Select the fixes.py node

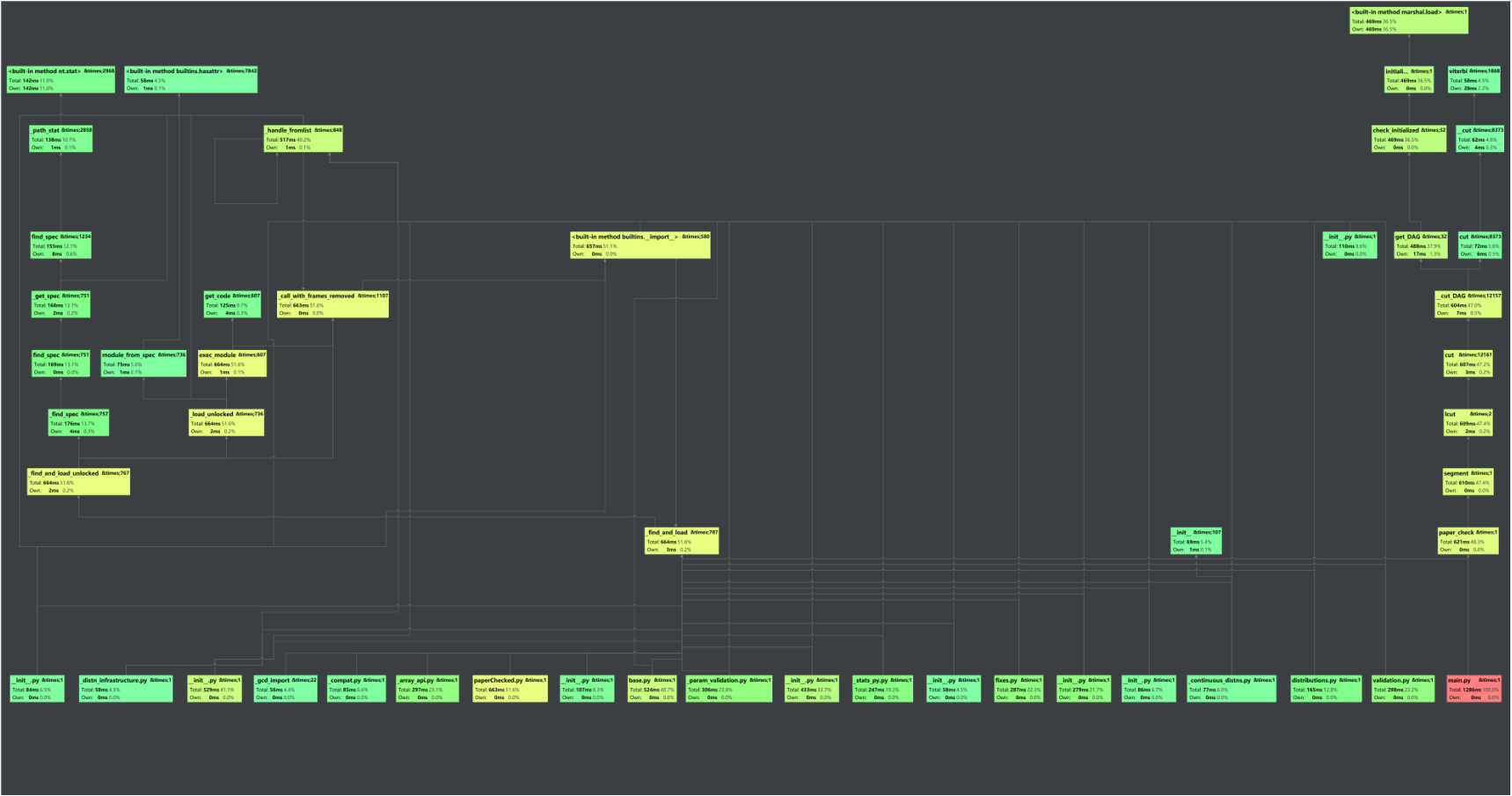[1019, 689]
